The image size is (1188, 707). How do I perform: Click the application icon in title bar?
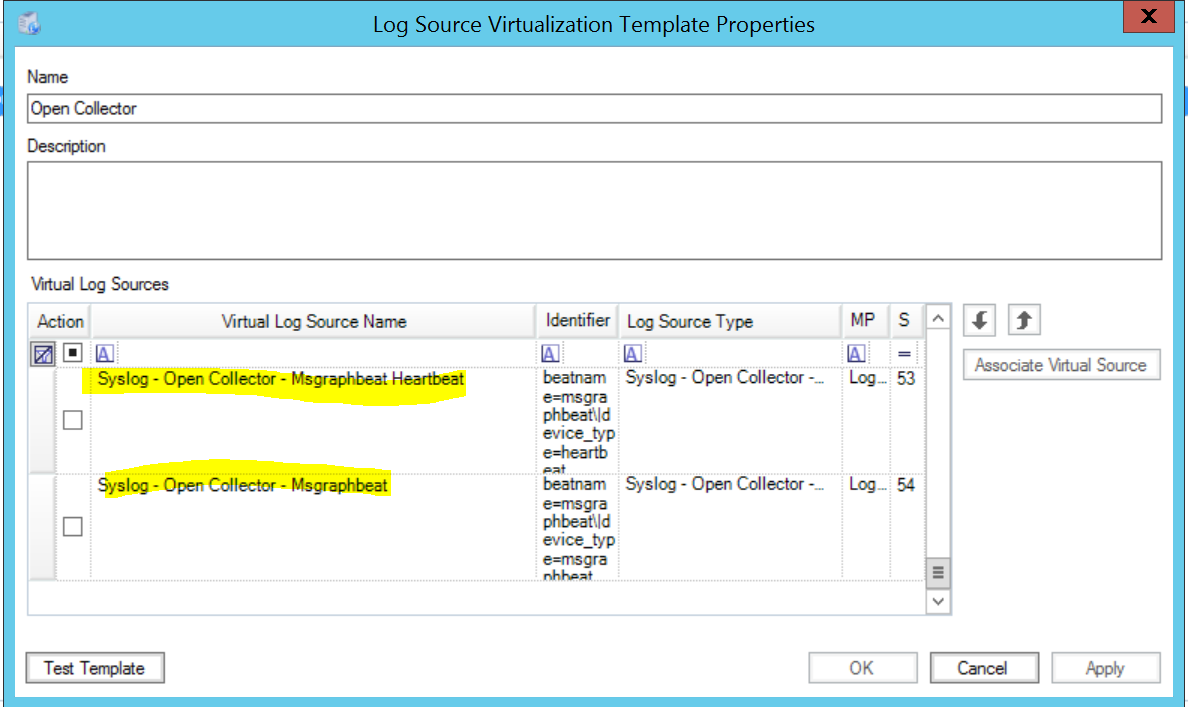pos(31,24)
